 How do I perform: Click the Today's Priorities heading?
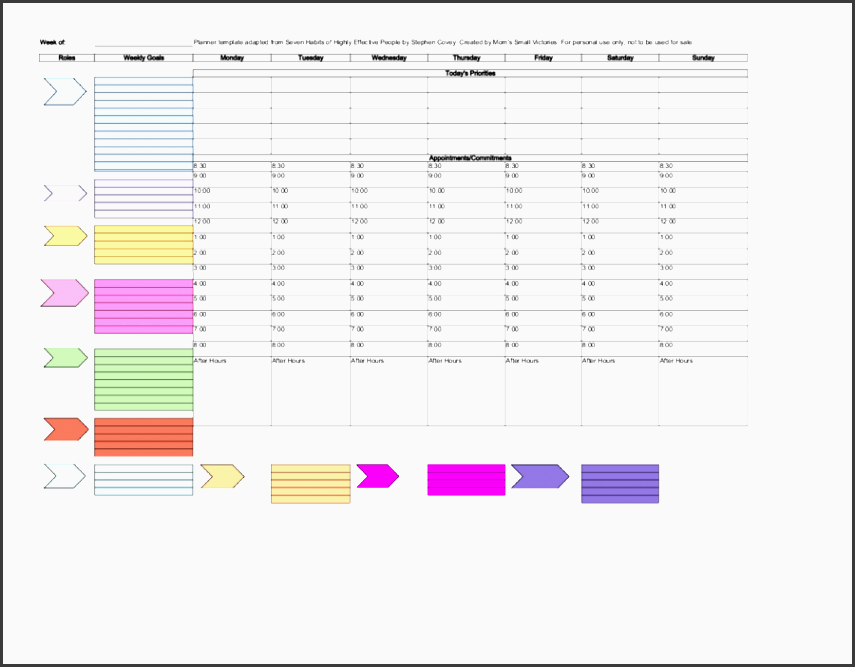470,73
